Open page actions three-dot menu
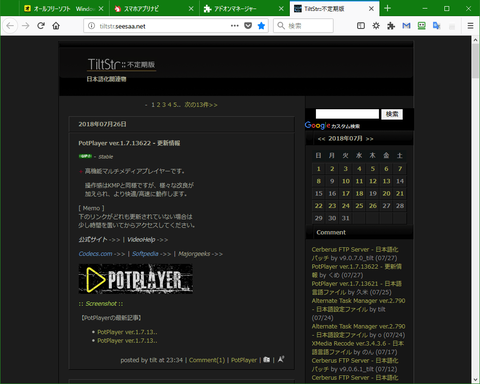Screen dimensions: 480x384 pos(235,26)
